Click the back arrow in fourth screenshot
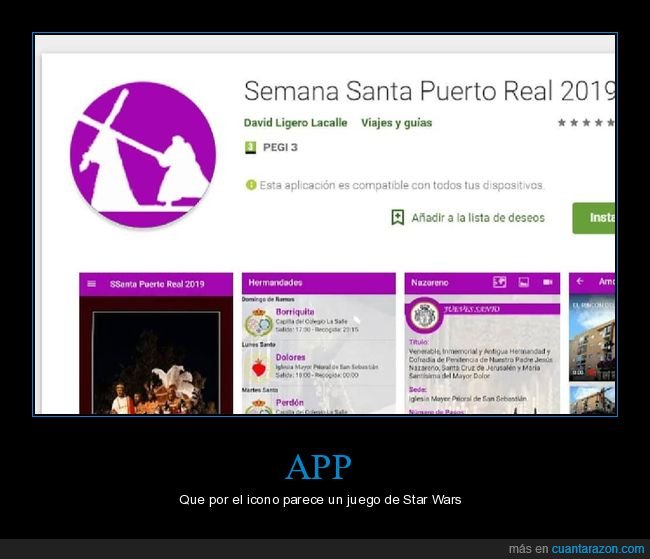 [580, 281]
